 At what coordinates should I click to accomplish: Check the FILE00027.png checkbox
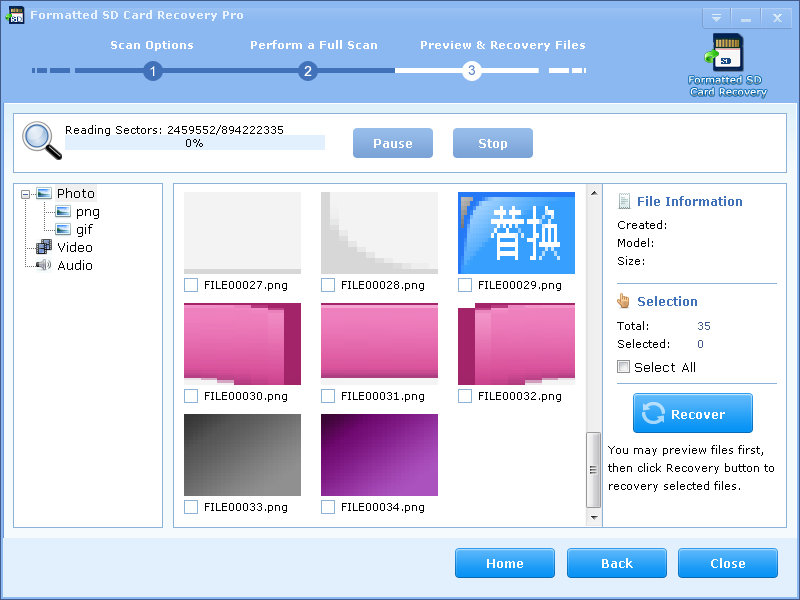191,286
